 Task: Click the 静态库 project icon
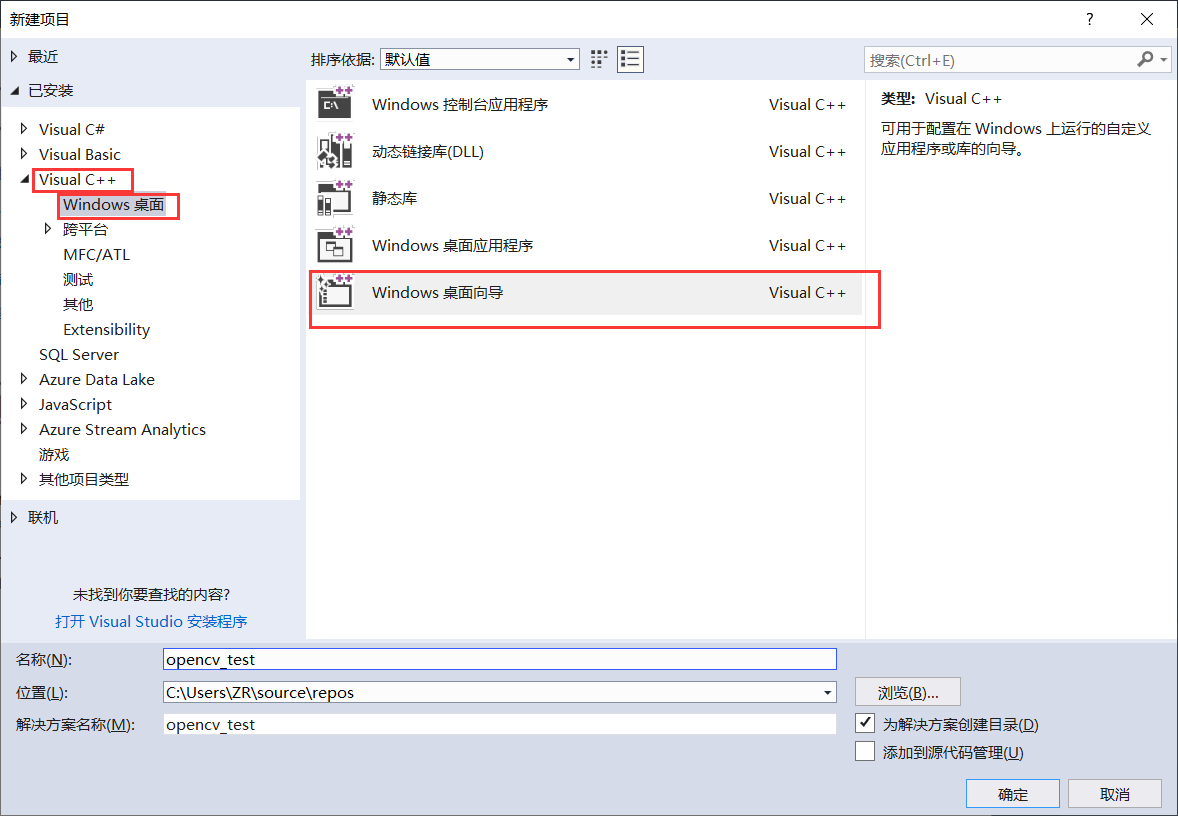(x=335, y=198)
